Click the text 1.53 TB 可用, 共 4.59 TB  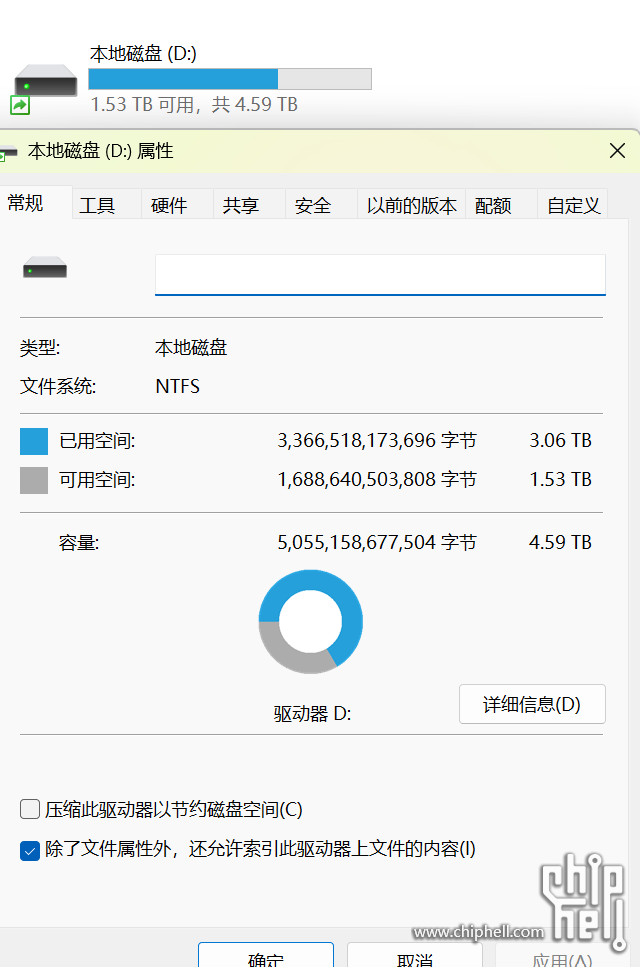(194, 104)
